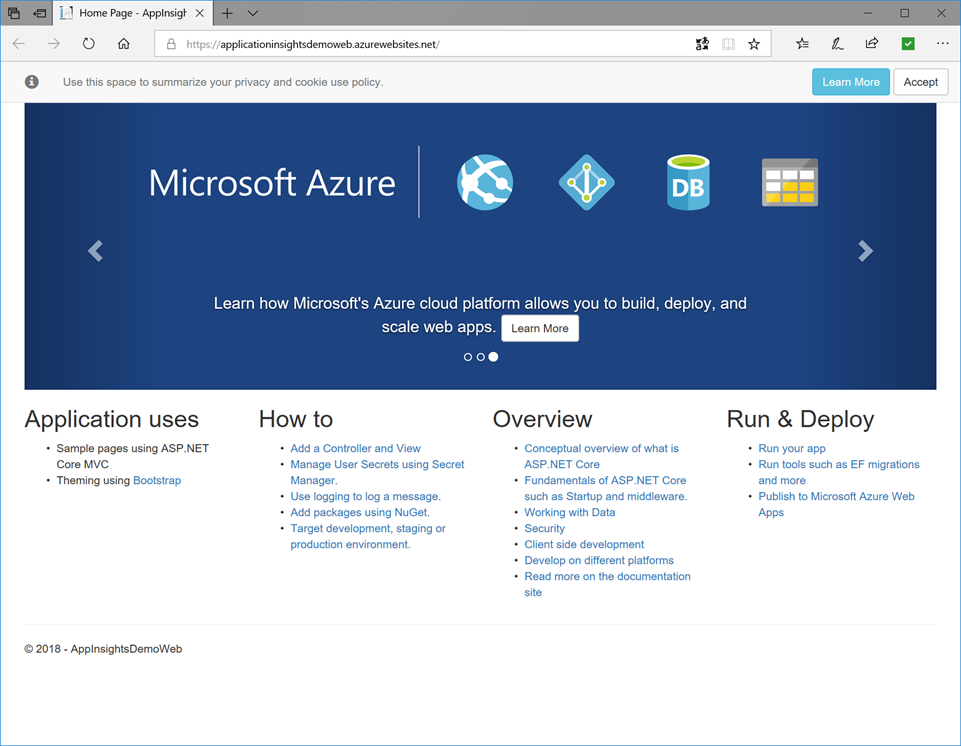Open Run your app link
The image size is (961, 746).
click(x=792, y=448)
